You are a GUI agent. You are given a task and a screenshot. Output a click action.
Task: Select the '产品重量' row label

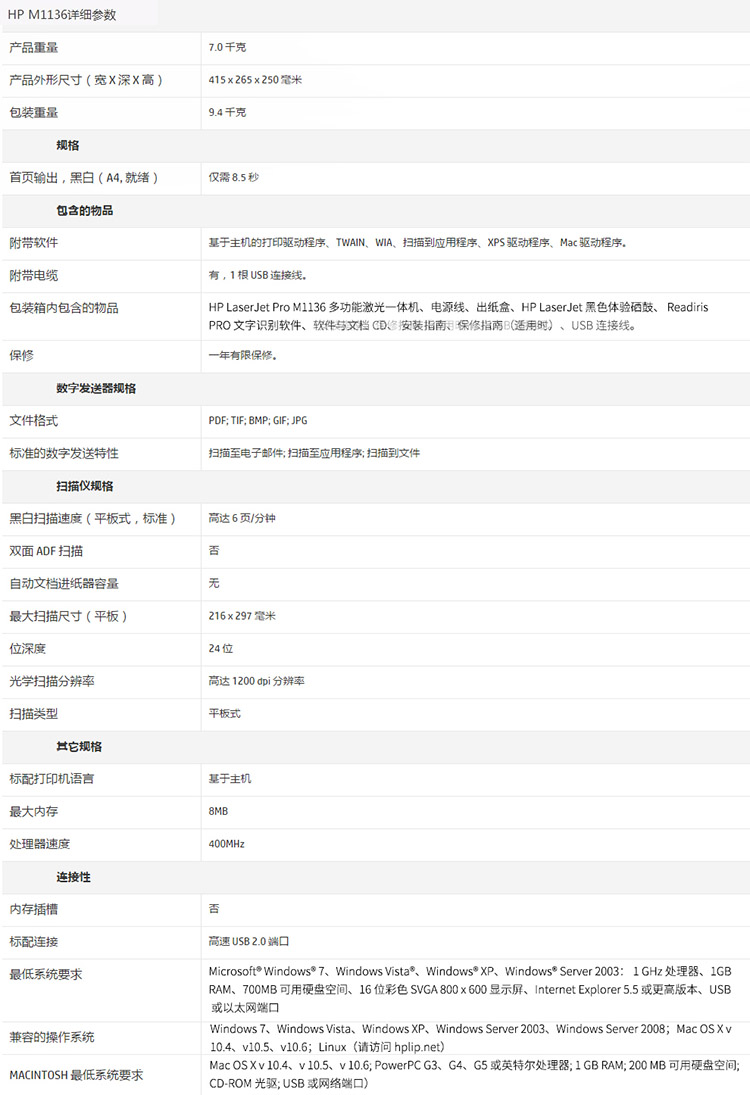pos(34,47)
